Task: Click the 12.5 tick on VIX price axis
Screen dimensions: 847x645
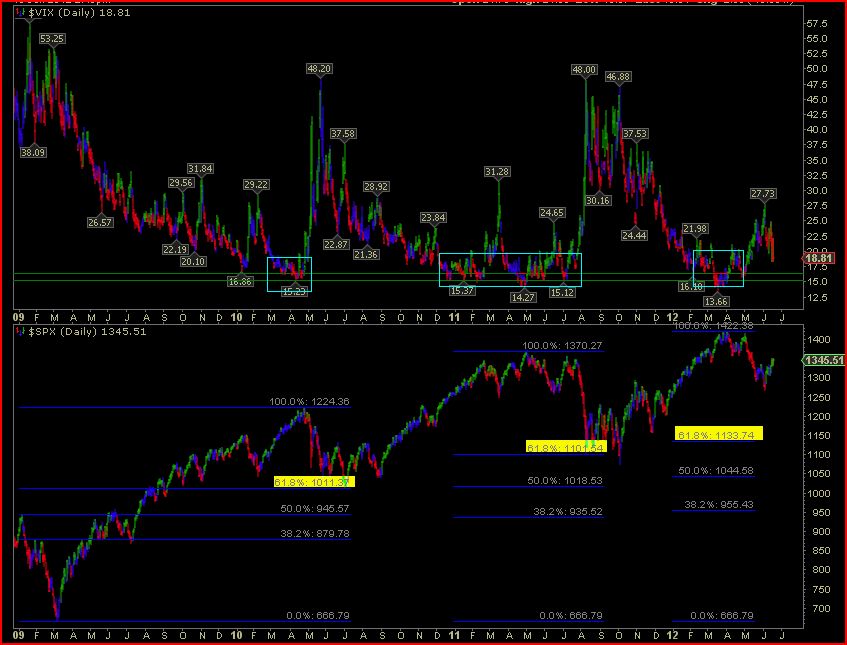Action: point(817,297)
